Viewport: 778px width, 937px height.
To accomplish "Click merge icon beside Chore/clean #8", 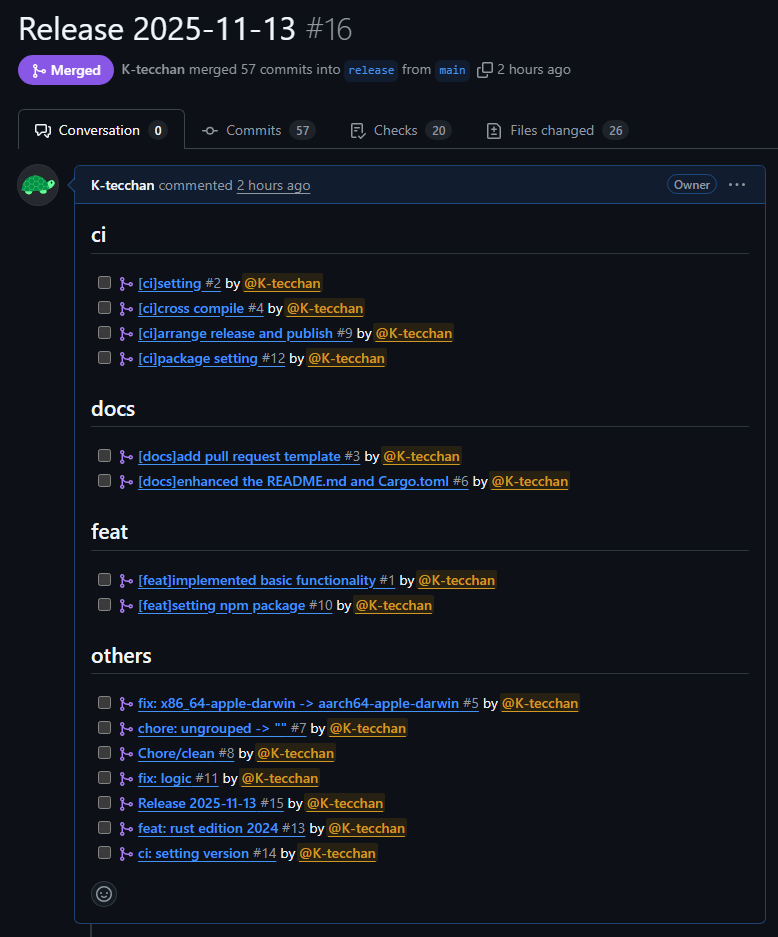I will [x=126, y=754].
